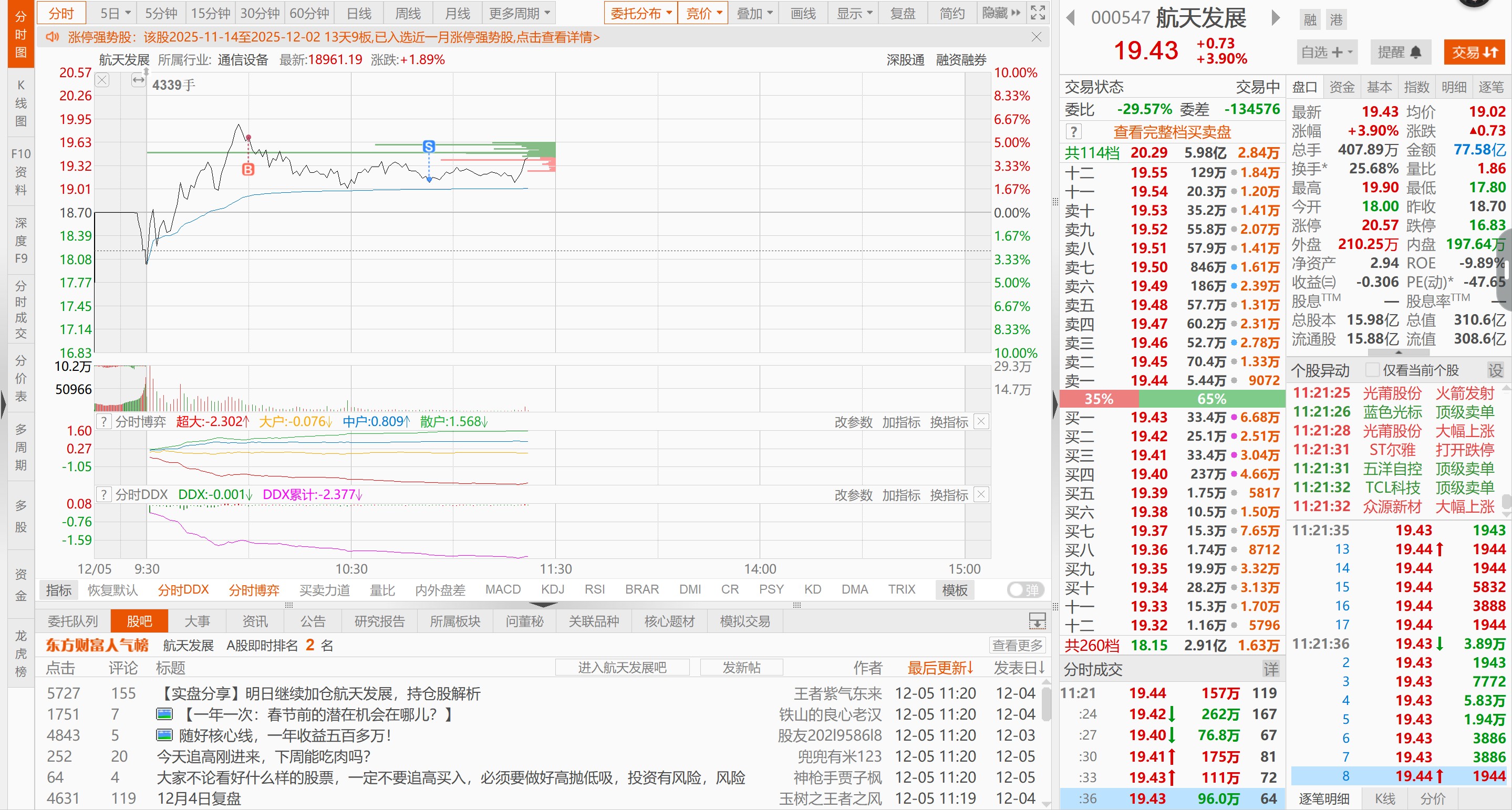Screen dimensions: 1512x810
Task: Close the 分时DDX indicator panel
Action: 981,494
